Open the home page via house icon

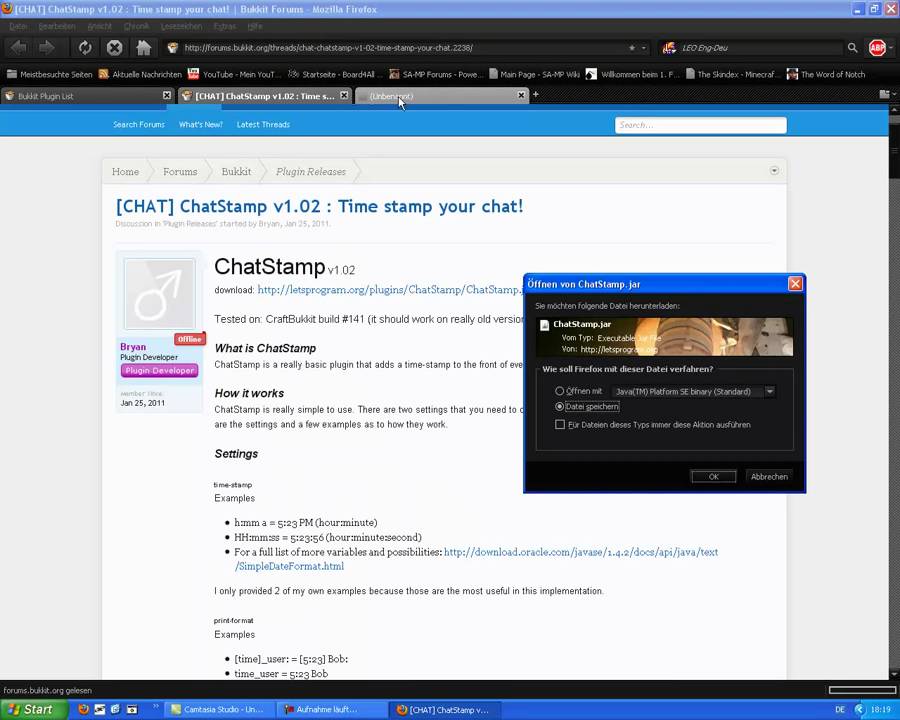[x=143, y=48]
